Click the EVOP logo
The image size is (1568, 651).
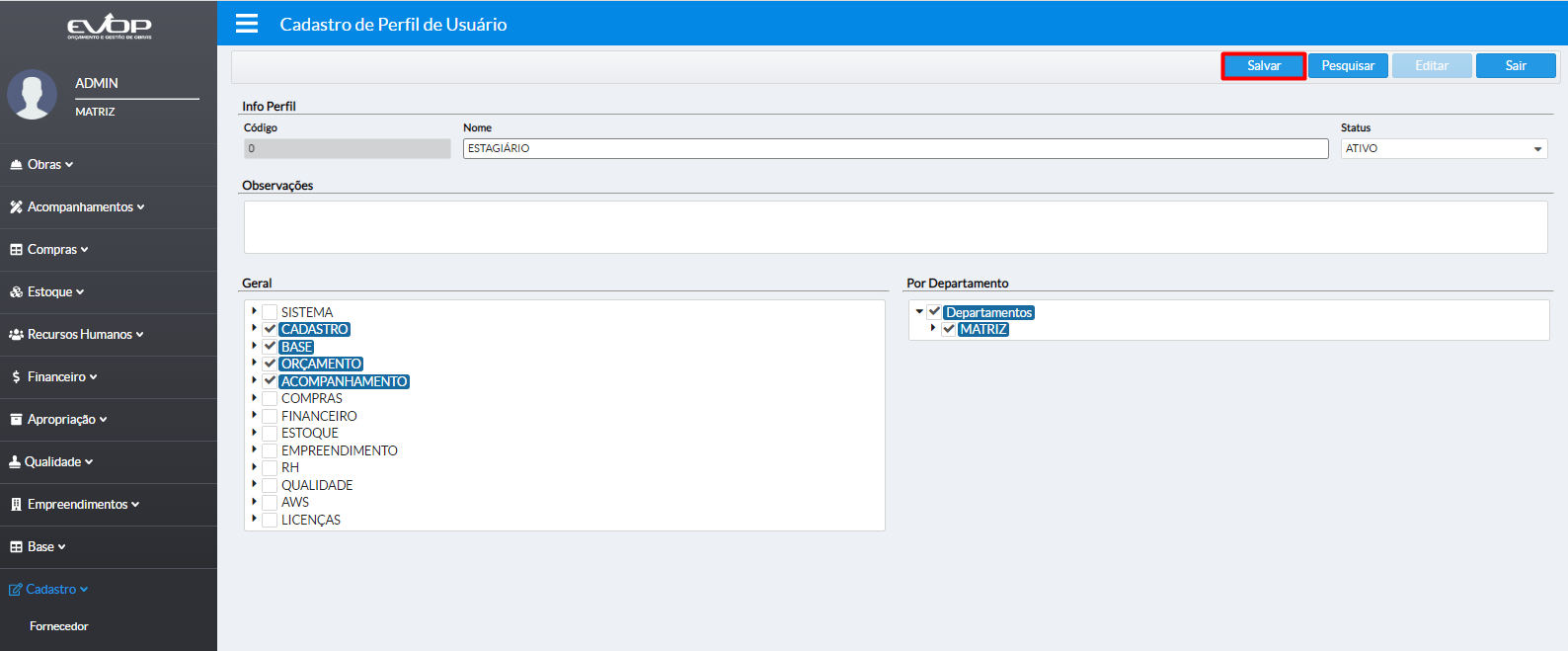tap(109, 27)
